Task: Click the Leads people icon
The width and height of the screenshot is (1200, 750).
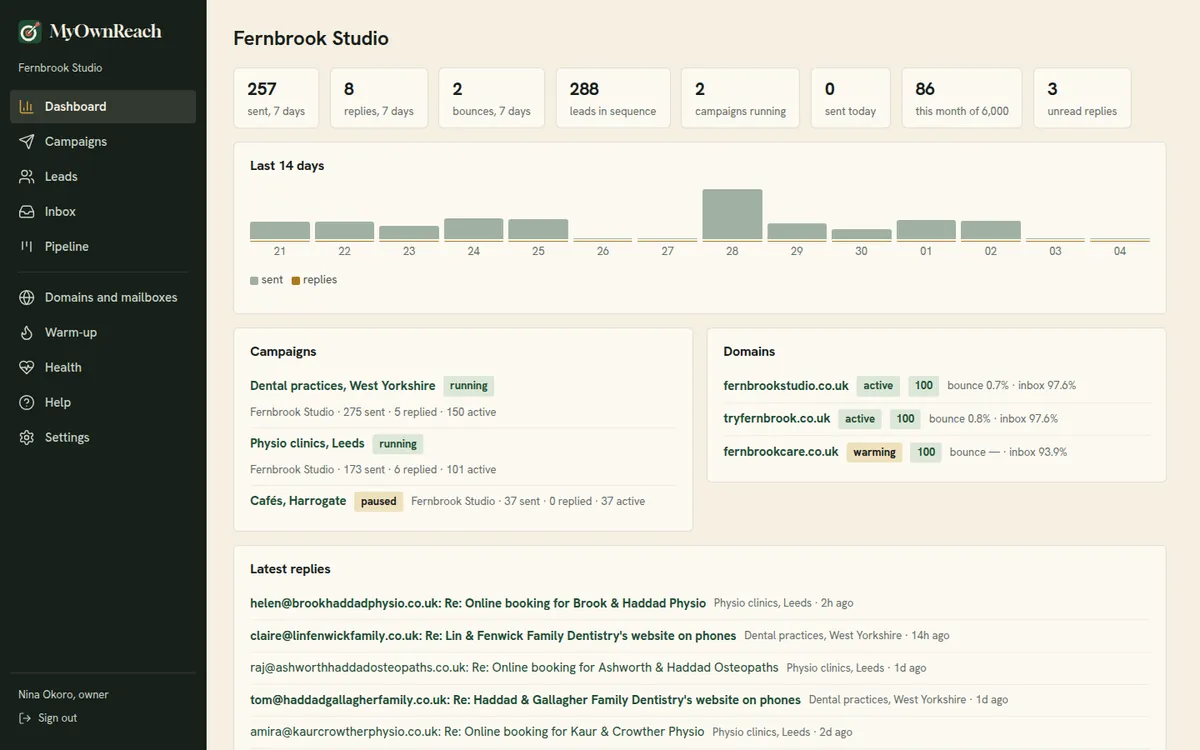Action: pos(27,176)
